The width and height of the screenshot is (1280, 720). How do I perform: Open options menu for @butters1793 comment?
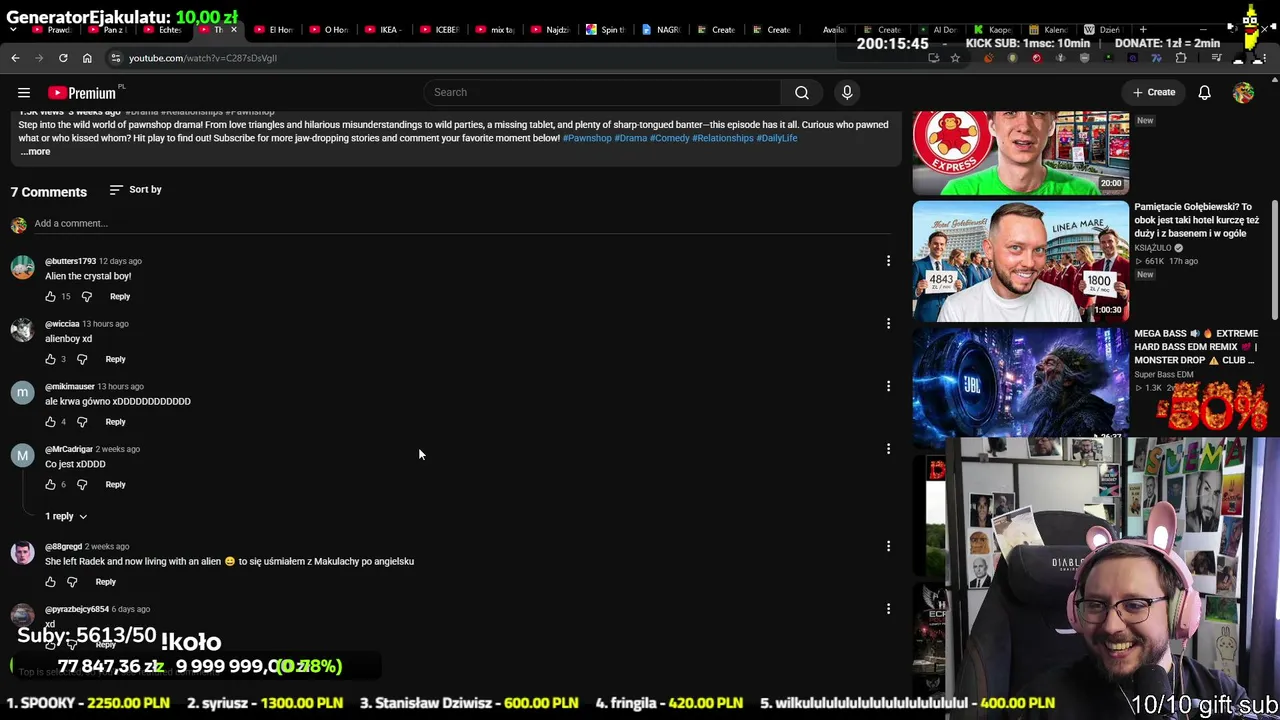[888, 261]
